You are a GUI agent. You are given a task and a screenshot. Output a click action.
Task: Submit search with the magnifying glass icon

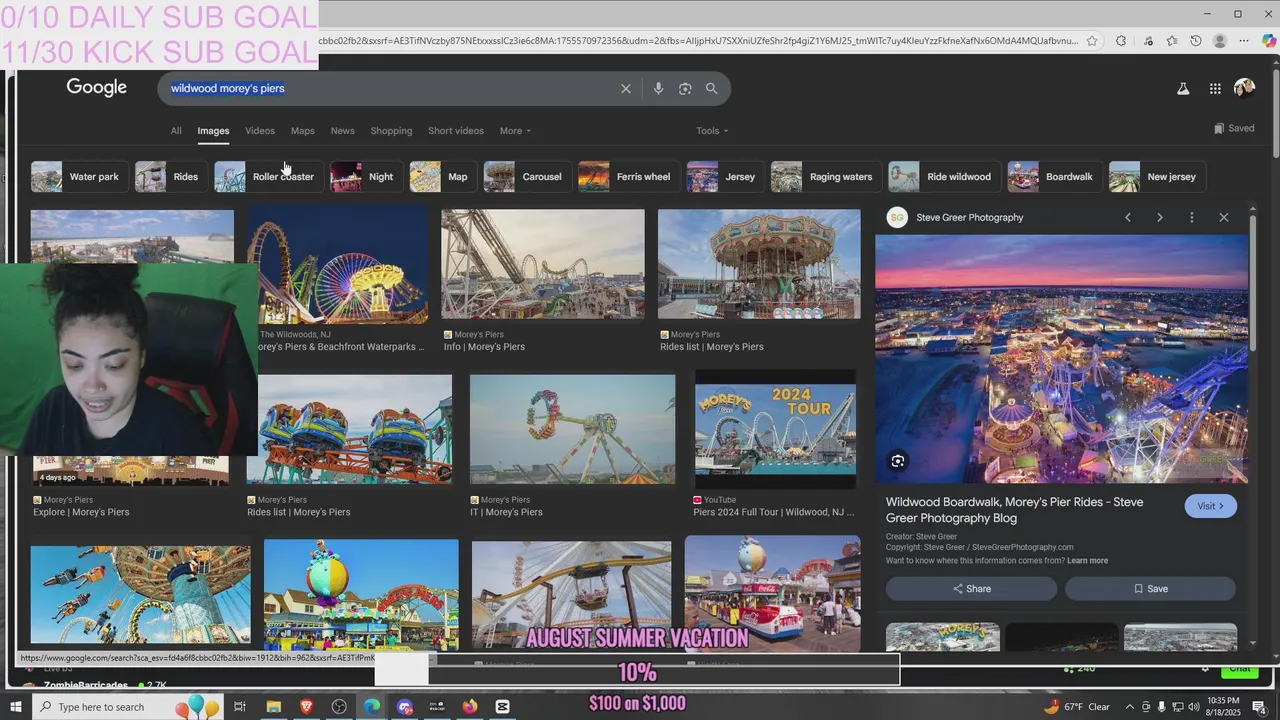(x=711, y=89)
